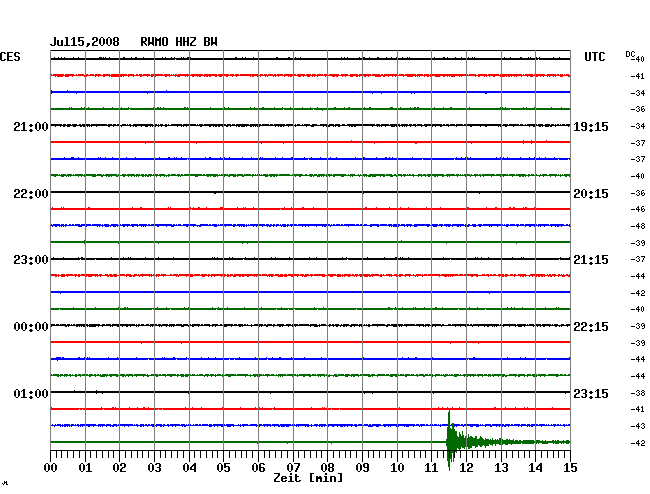
Task: Click minute 03 on the time axis
Action: (x=154, y=467)
